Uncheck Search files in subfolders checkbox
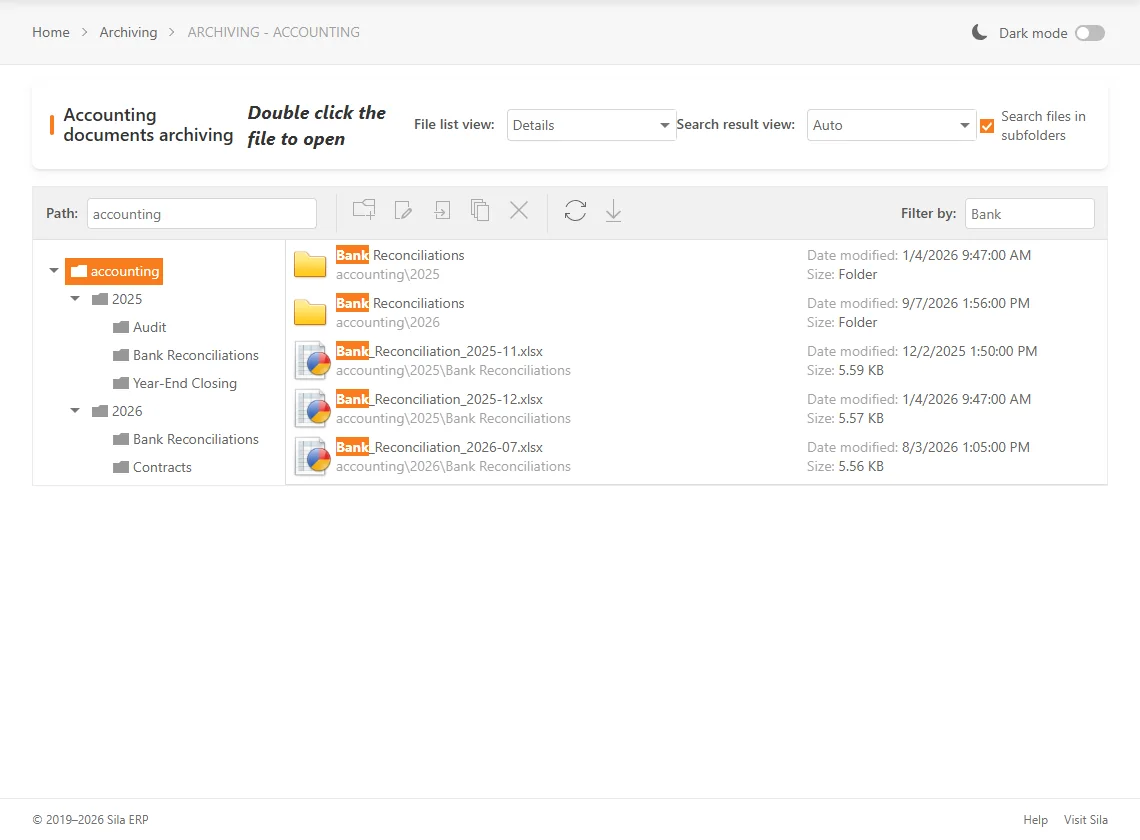 click(x=987, y=126)
